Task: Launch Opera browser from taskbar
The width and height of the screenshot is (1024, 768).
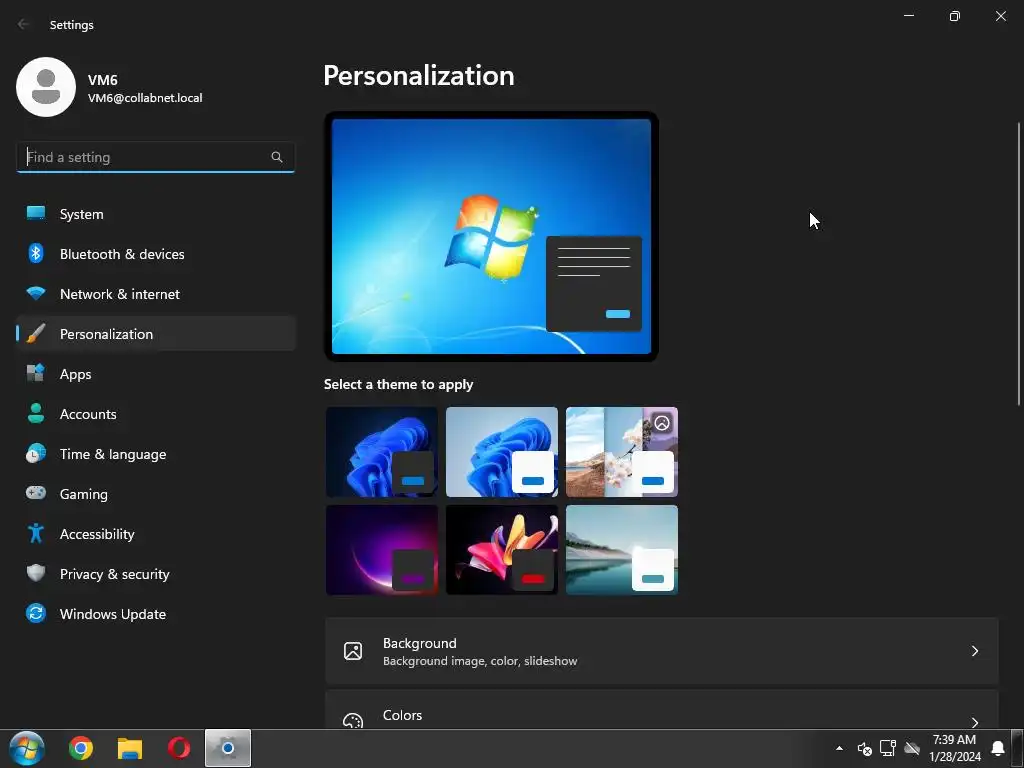Action: coord(179,748)
